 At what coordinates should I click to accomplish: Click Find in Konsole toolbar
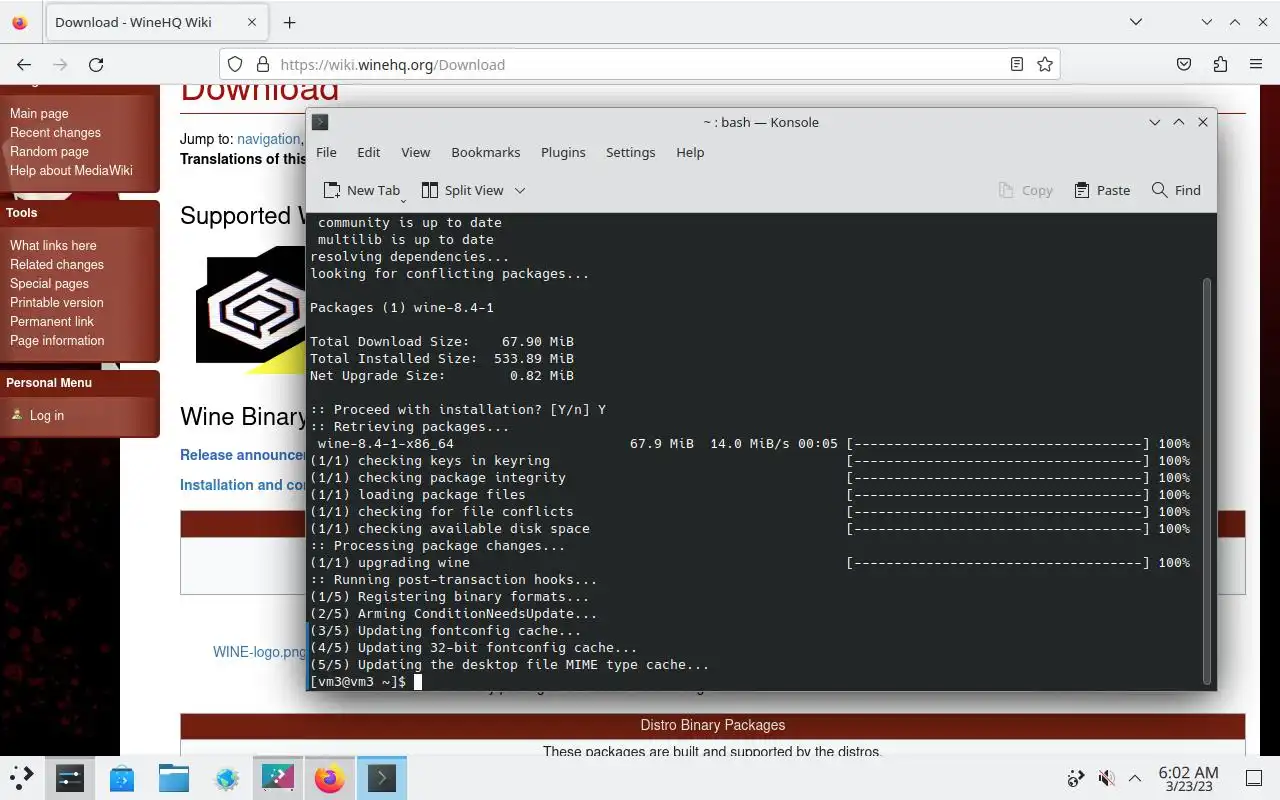1176,190
